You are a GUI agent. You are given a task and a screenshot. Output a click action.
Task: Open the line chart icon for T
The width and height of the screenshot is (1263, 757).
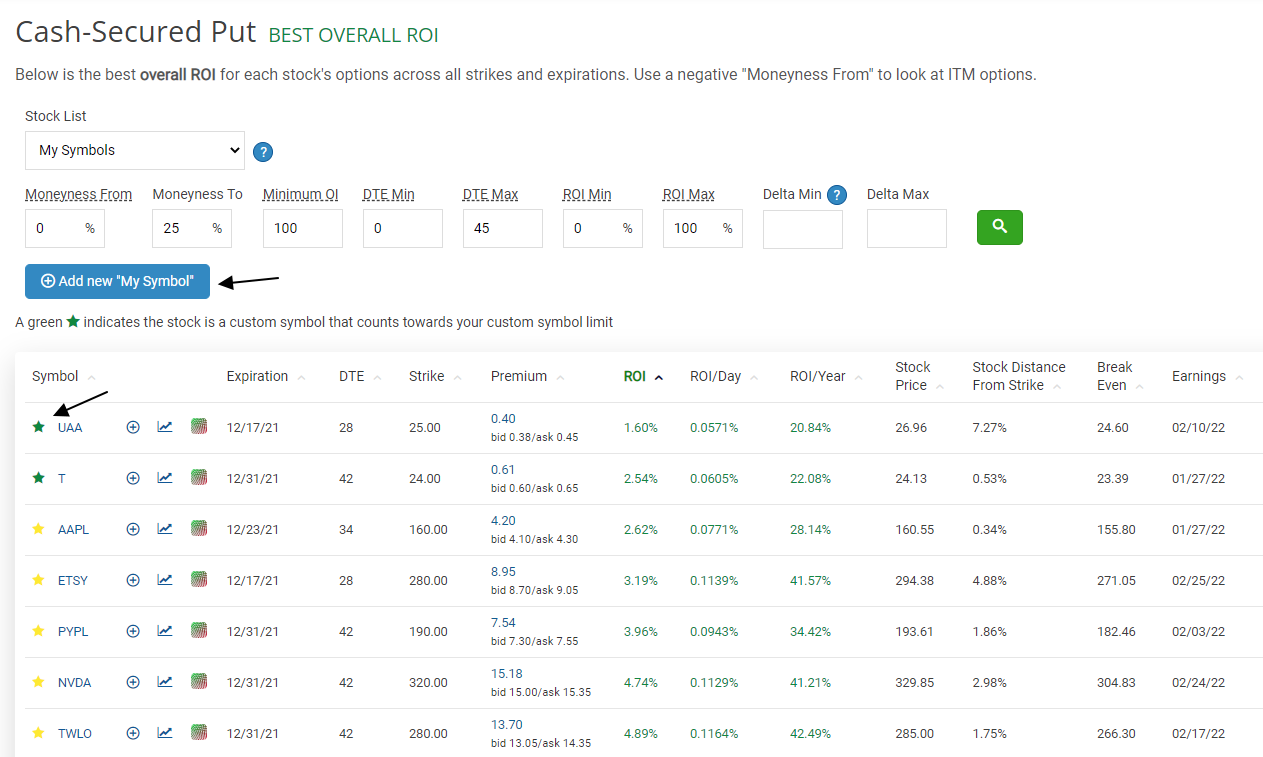[165, 478]
